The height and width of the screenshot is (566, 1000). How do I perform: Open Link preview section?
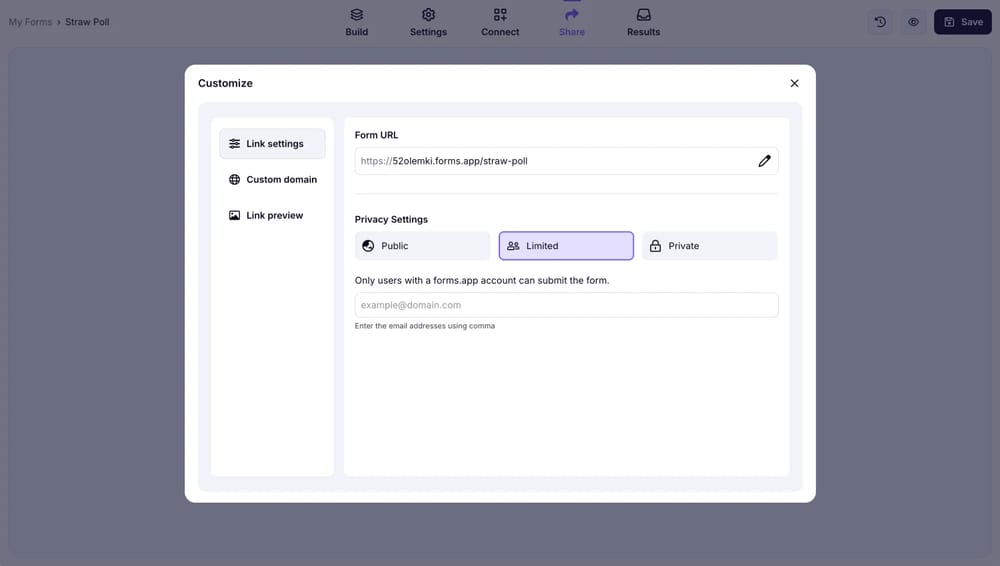coord(272,216)
